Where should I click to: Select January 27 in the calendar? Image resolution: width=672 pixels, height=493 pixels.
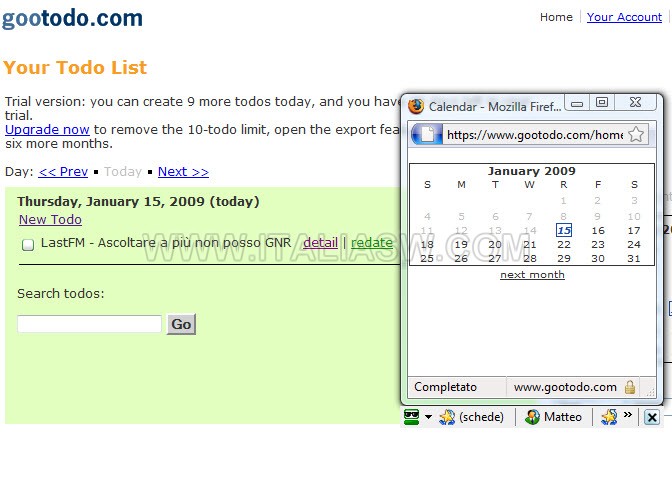tap(495, 259)
